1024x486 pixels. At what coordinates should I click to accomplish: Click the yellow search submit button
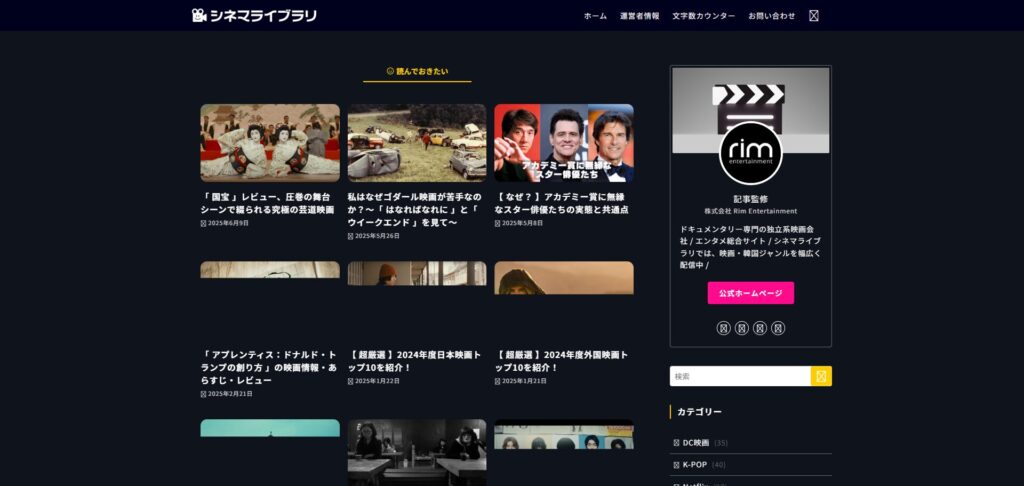pos(821,376)
